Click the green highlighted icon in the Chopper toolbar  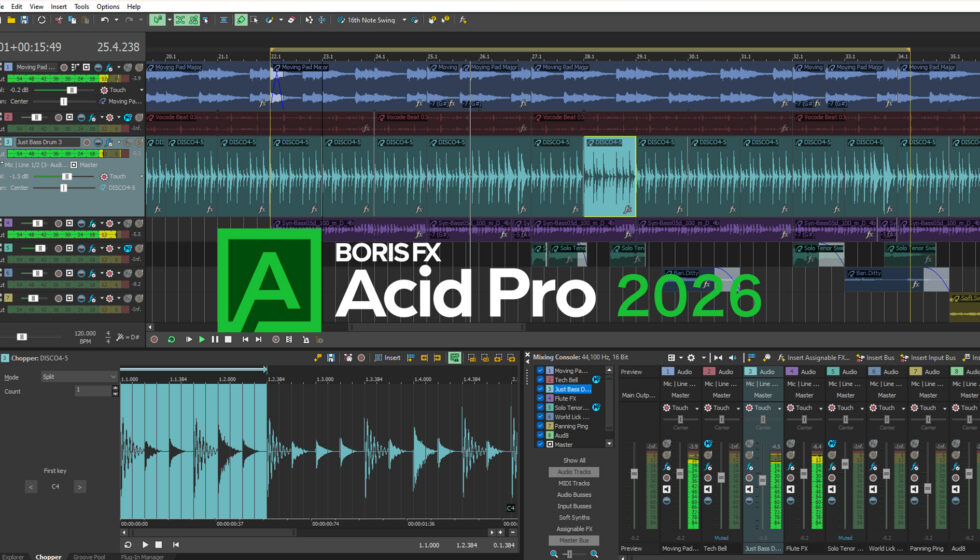click(455, 358)
